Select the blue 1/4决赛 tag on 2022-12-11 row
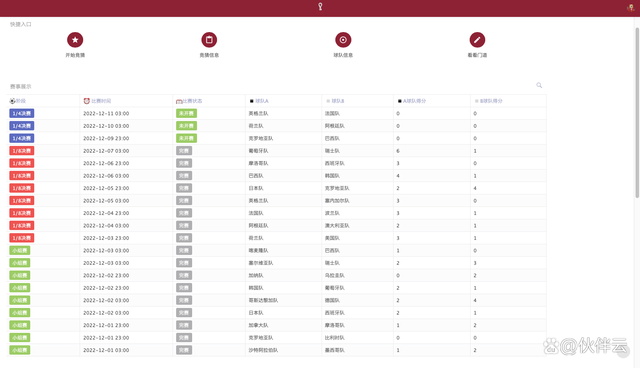The image size is (640, 368). (22, 113)
